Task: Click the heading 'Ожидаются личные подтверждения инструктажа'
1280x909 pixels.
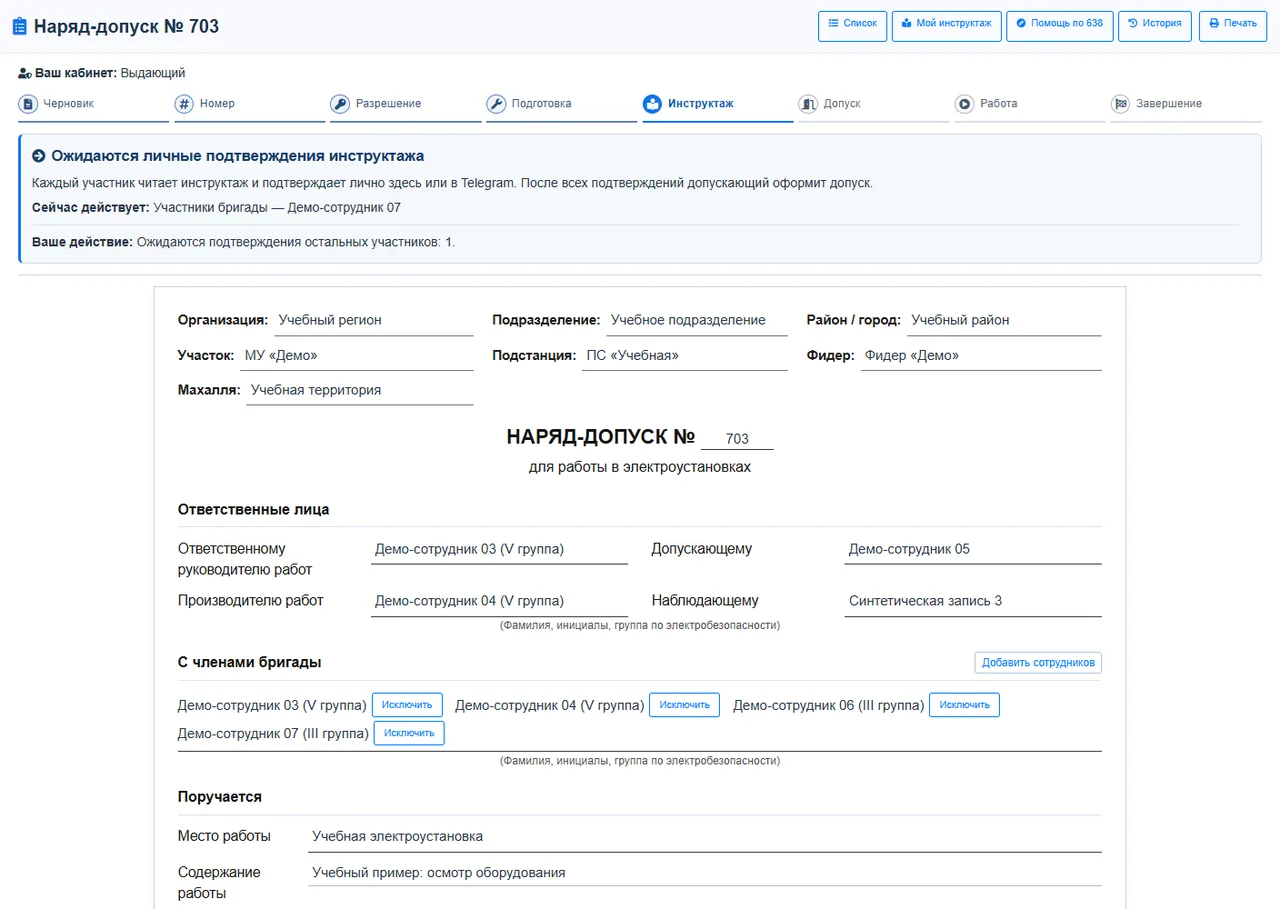Action: coord(238,156)
